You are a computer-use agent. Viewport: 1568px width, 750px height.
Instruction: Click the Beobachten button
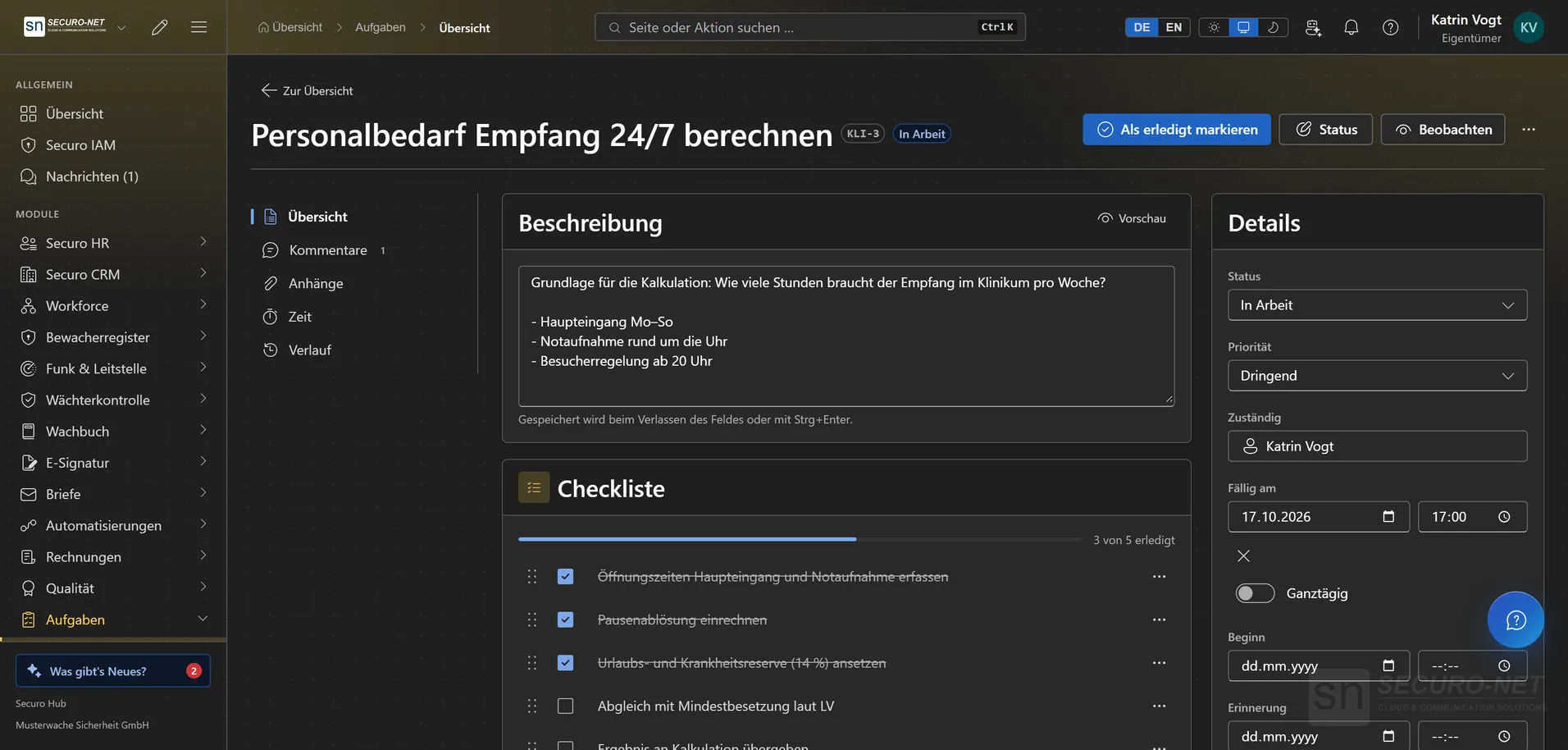point(1443,130)
